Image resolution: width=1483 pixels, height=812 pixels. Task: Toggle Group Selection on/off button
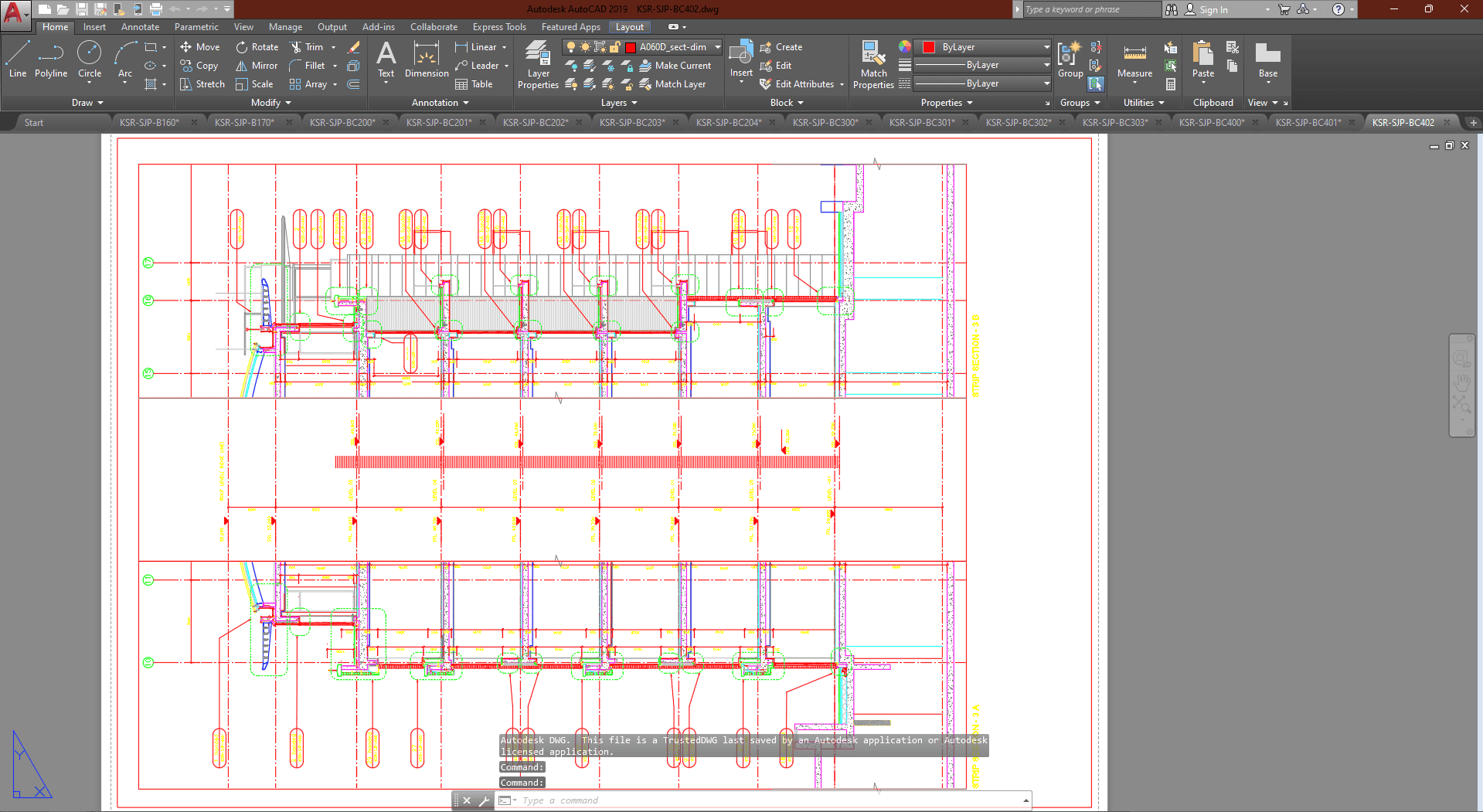coord(1096,83)
